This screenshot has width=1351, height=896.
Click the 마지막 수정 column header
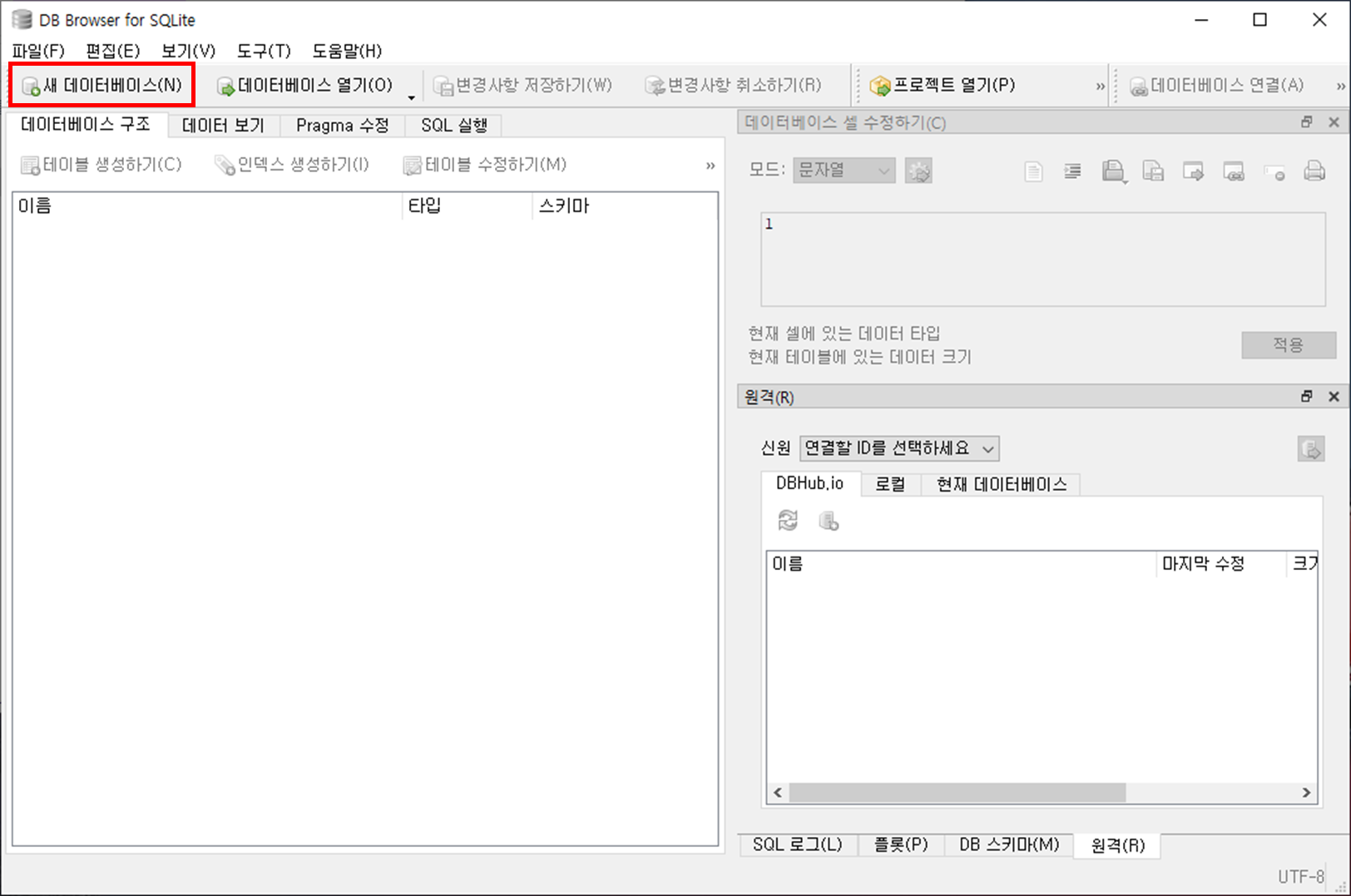pos(1222,564)
